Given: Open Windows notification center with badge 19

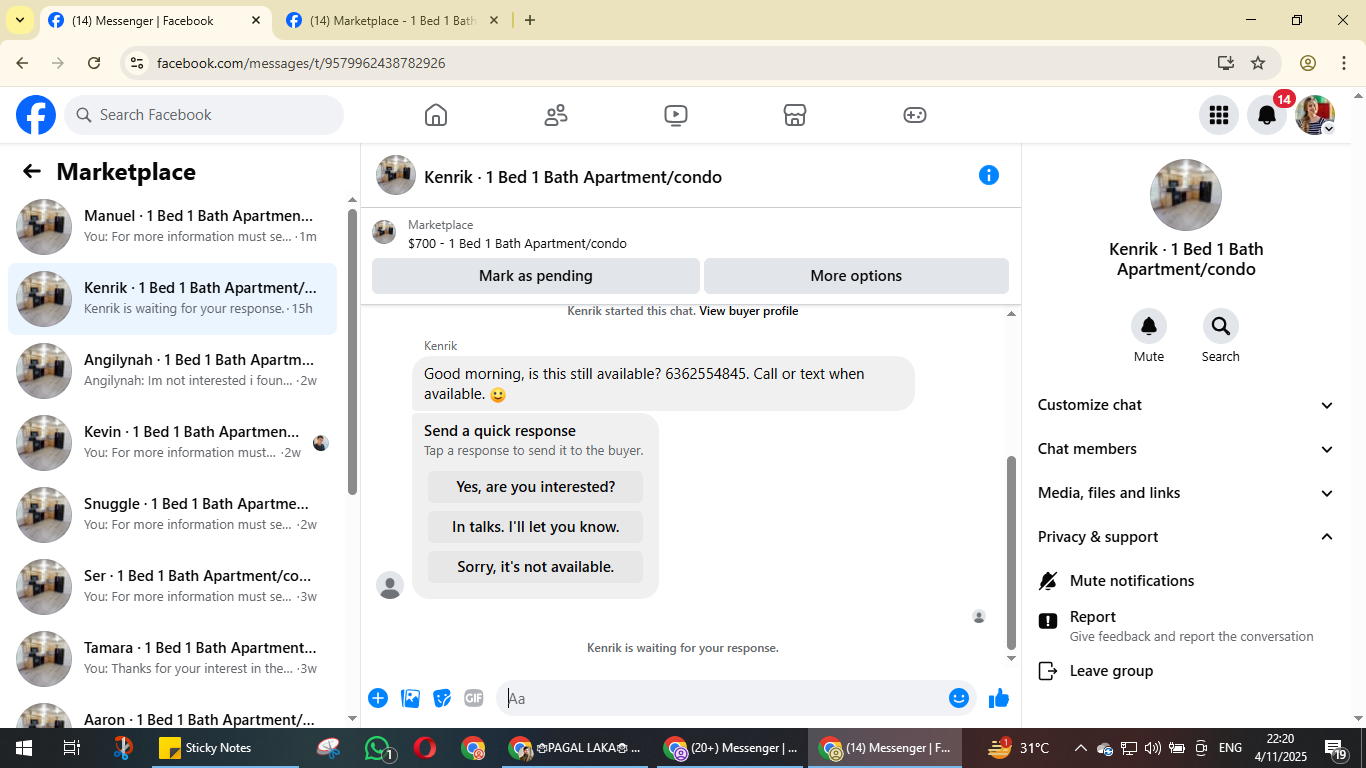Looking at the screenshot, I should pyautogui.click(x=1336, y=748).
